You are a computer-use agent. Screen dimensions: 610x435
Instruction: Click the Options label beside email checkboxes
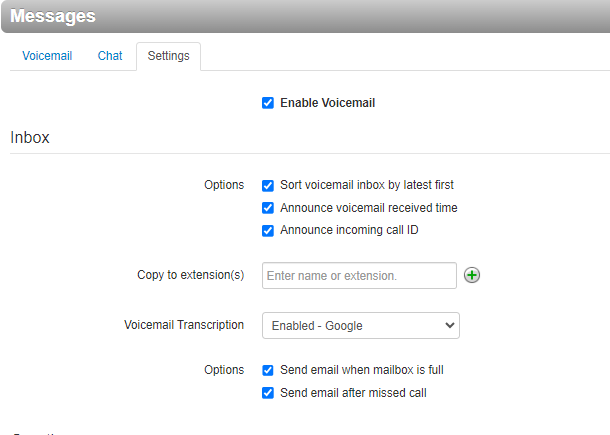[224, 370]
